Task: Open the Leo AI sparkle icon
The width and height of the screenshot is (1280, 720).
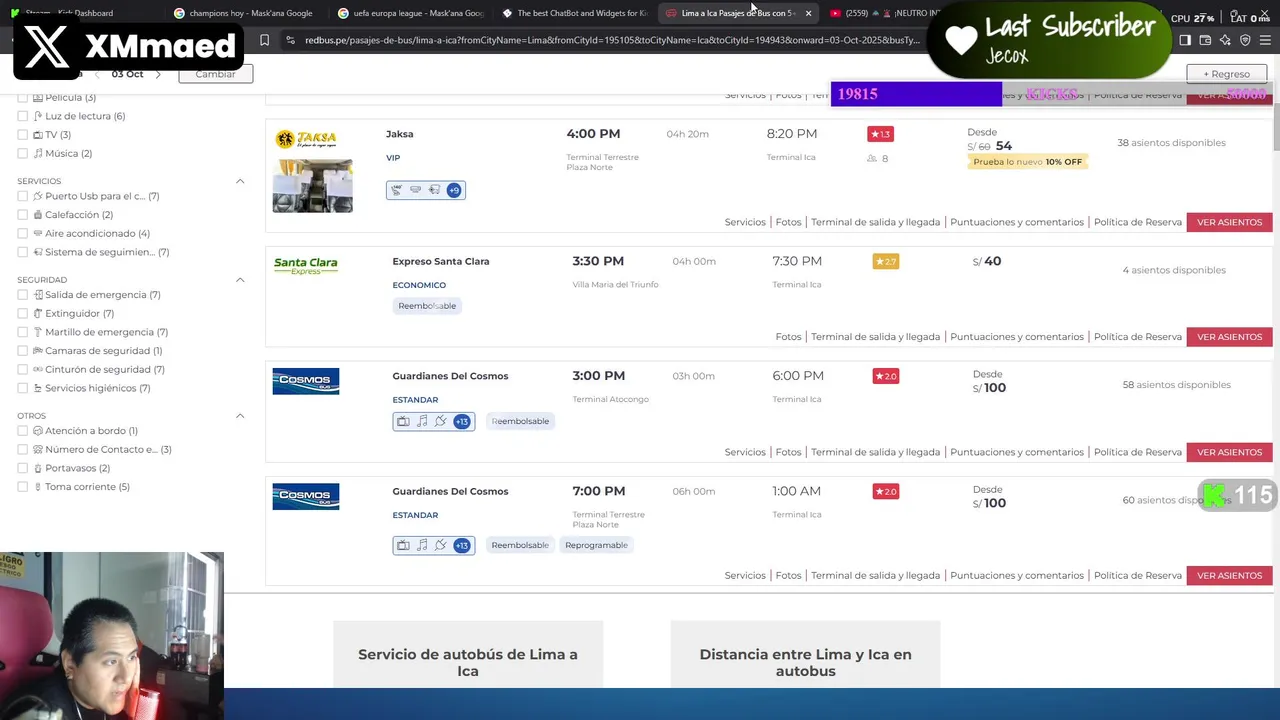Action: pos(1225,40)
